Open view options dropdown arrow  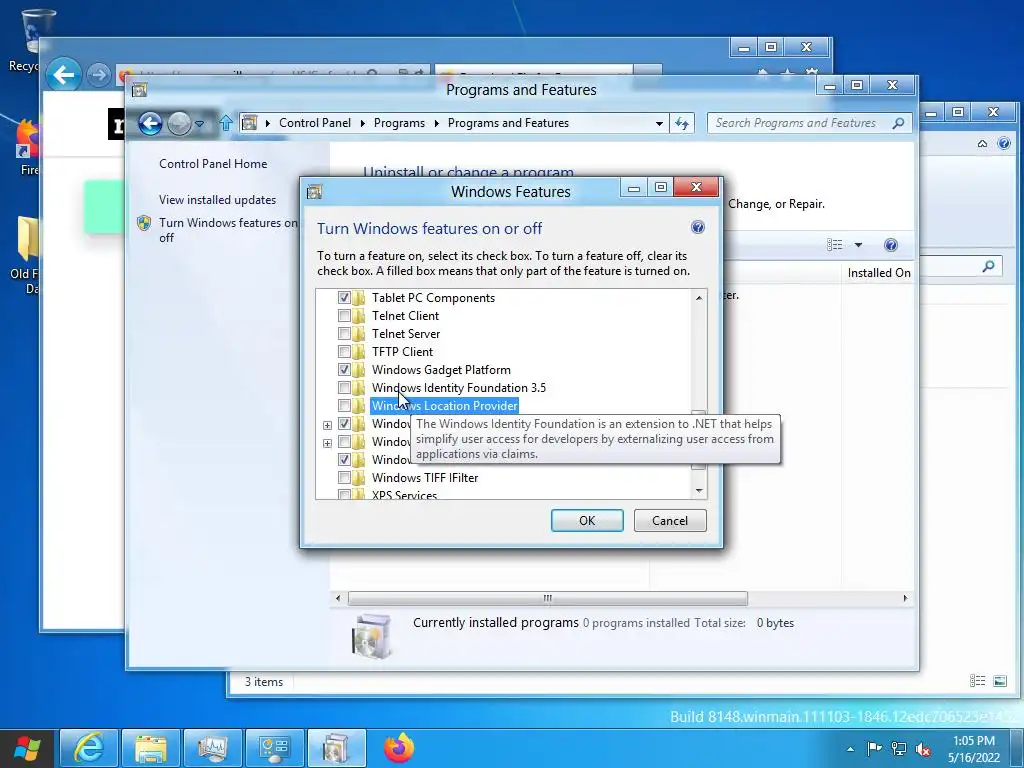[858, 245]
